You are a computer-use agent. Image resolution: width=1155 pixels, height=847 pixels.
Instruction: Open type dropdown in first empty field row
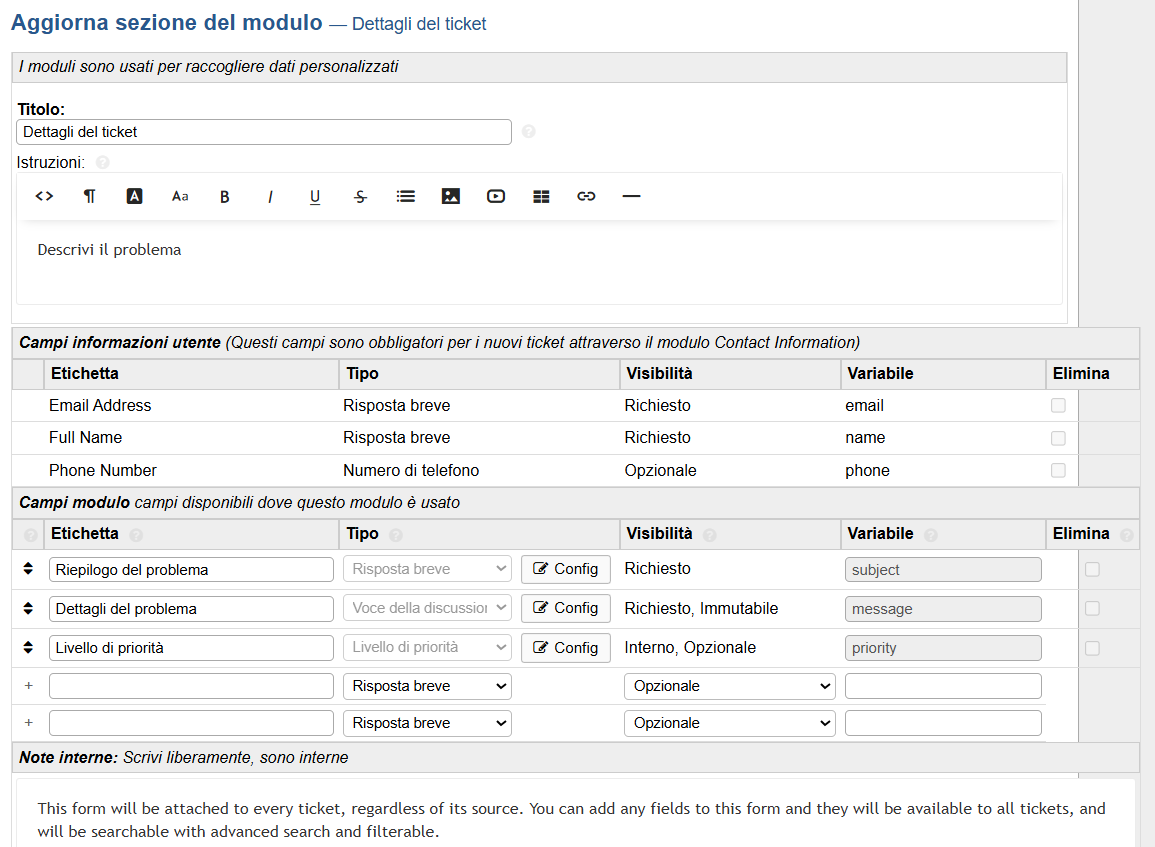pos(427,686)
